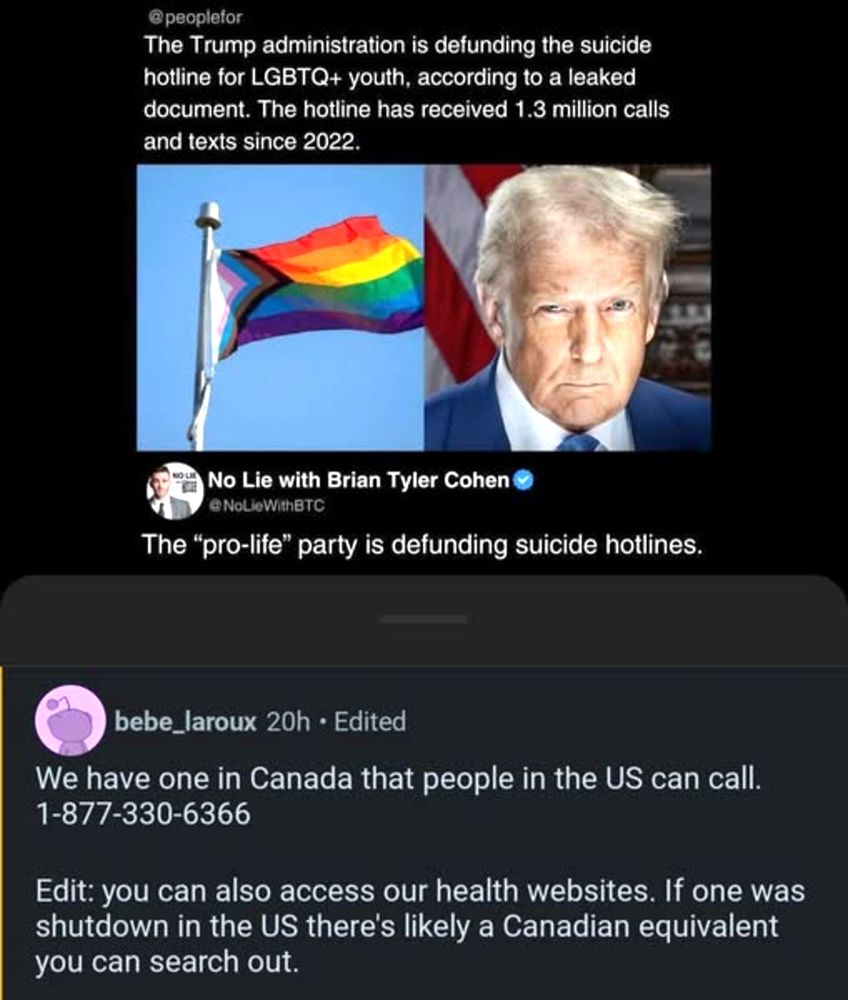The height and width of the screenshot is (1000, 848).
Task: Click the 20h comment timestamp
Action: (x=288, y=722)
